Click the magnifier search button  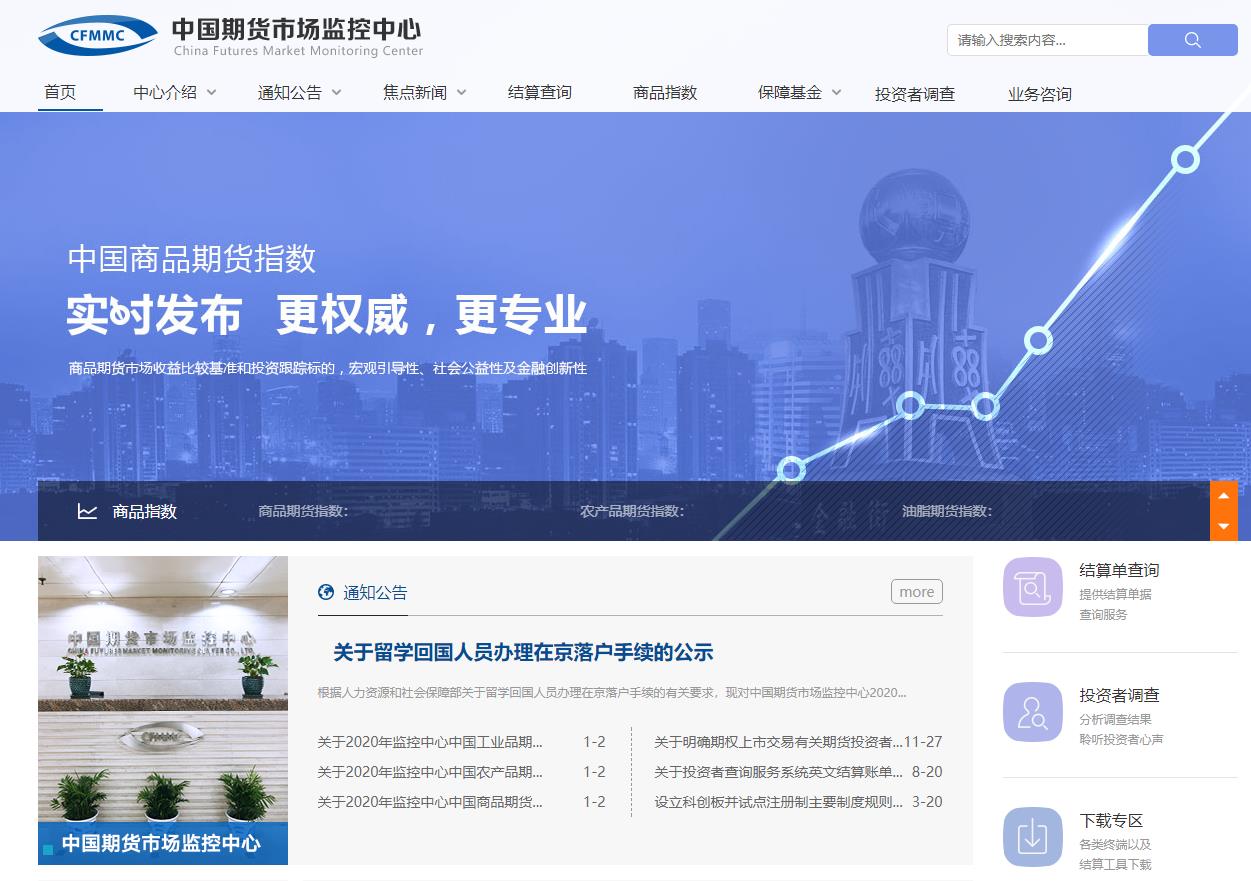point(1192,40)
